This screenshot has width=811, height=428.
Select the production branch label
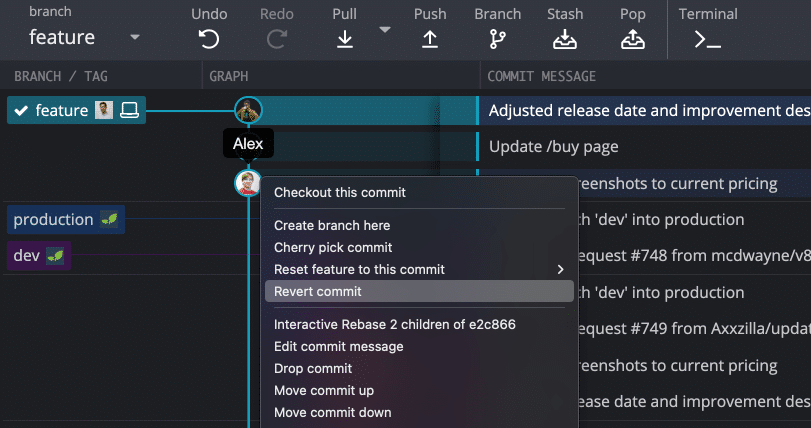[66, 220]
